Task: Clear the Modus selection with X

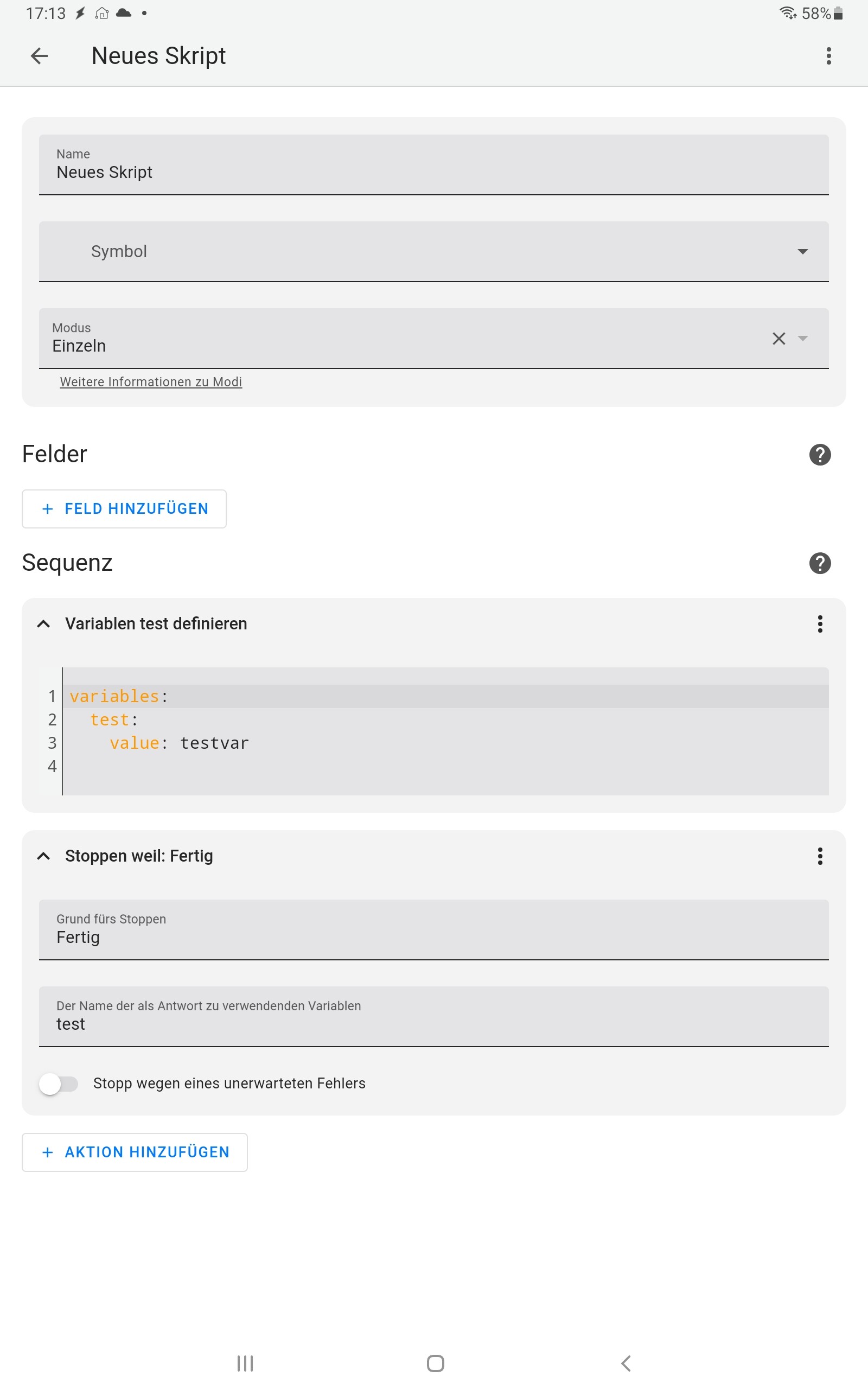Action: (x=778, y=338)
